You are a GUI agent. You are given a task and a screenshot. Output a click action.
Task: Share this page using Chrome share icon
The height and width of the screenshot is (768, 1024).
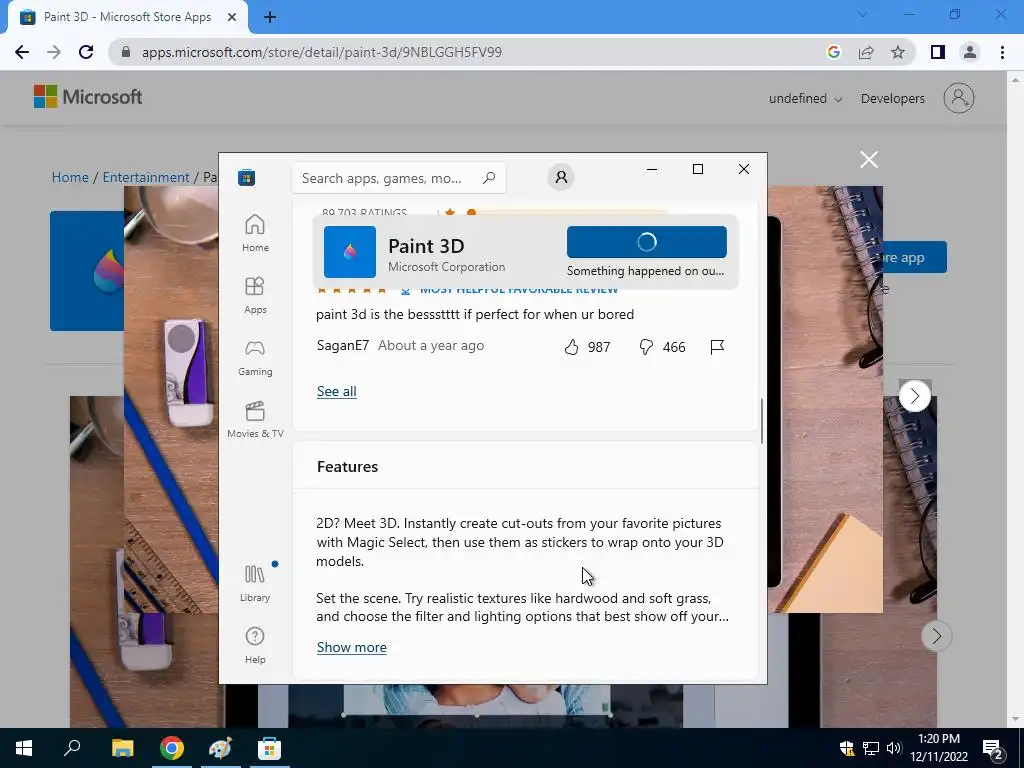pos(866,52)
